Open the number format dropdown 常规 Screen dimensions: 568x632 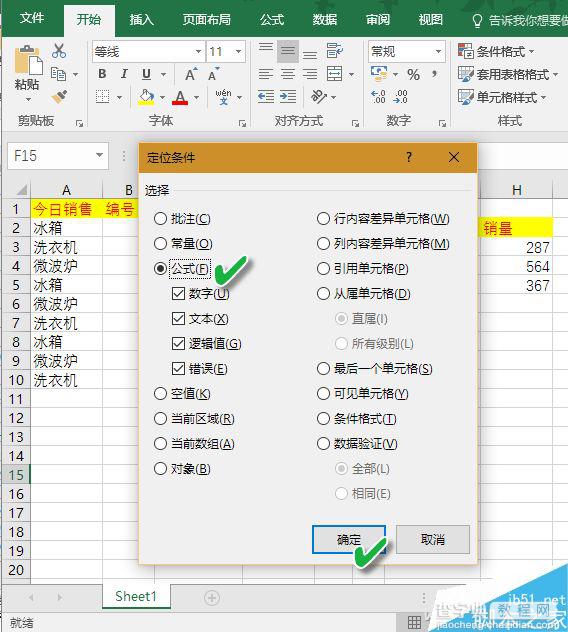438,52
